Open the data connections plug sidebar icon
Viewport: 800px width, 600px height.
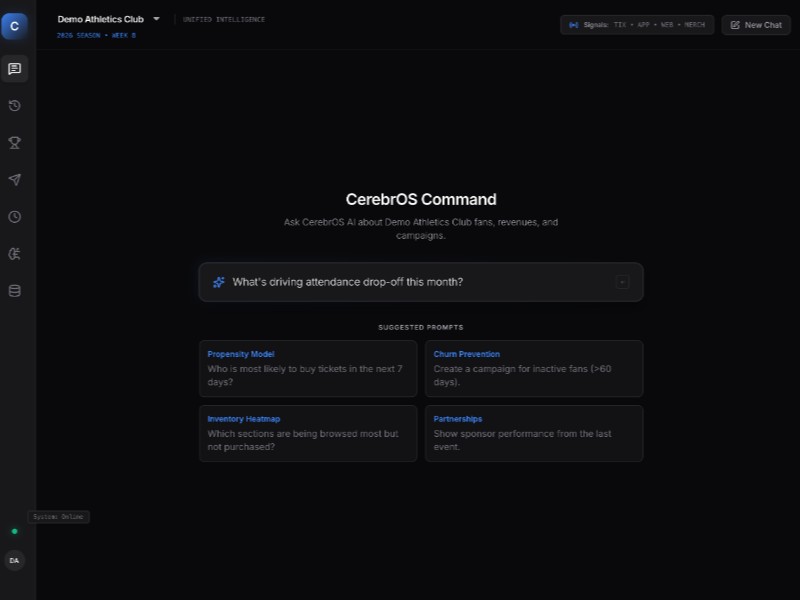[x=14, y=253]
